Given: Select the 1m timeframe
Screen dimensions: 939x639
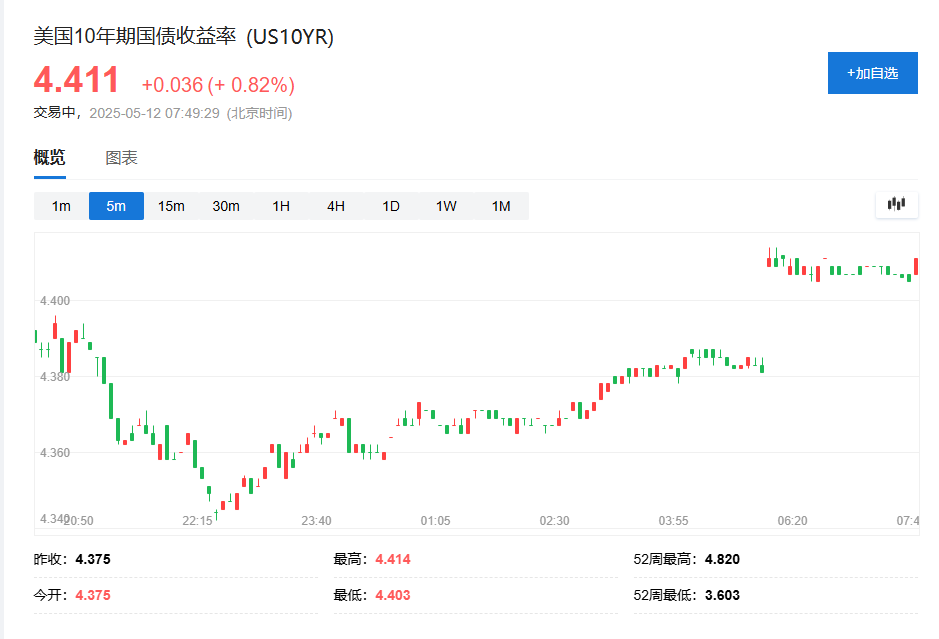Looking at the screenshot, I should [x=62, y=206].
